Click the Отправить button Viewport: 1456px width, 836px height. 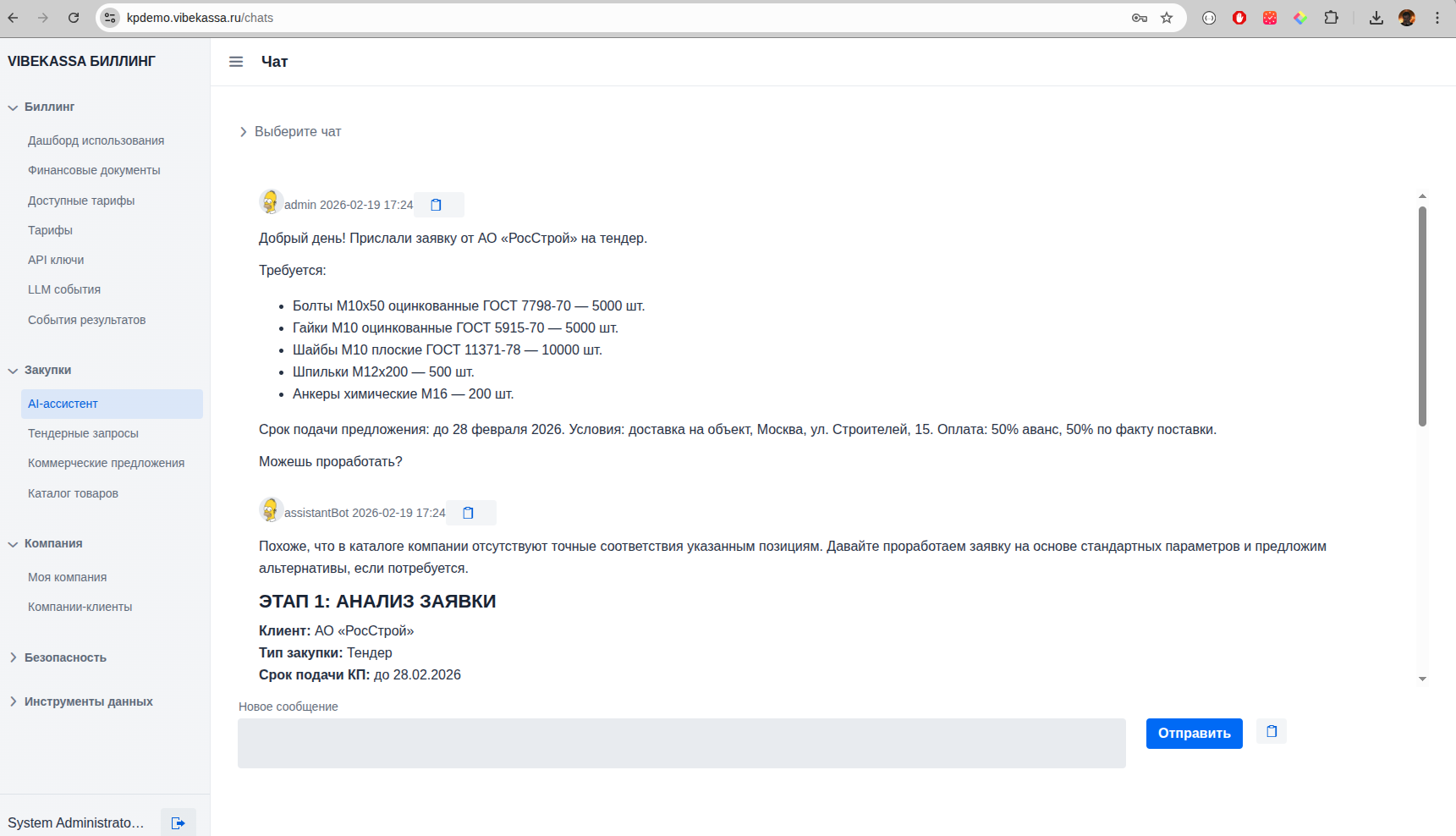[x=1194, y=733]
